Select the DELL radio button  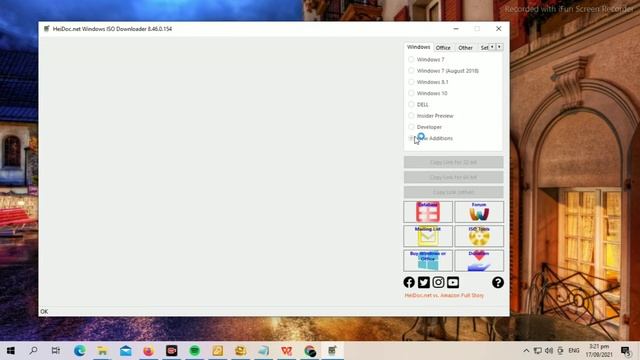coord(411,104)
